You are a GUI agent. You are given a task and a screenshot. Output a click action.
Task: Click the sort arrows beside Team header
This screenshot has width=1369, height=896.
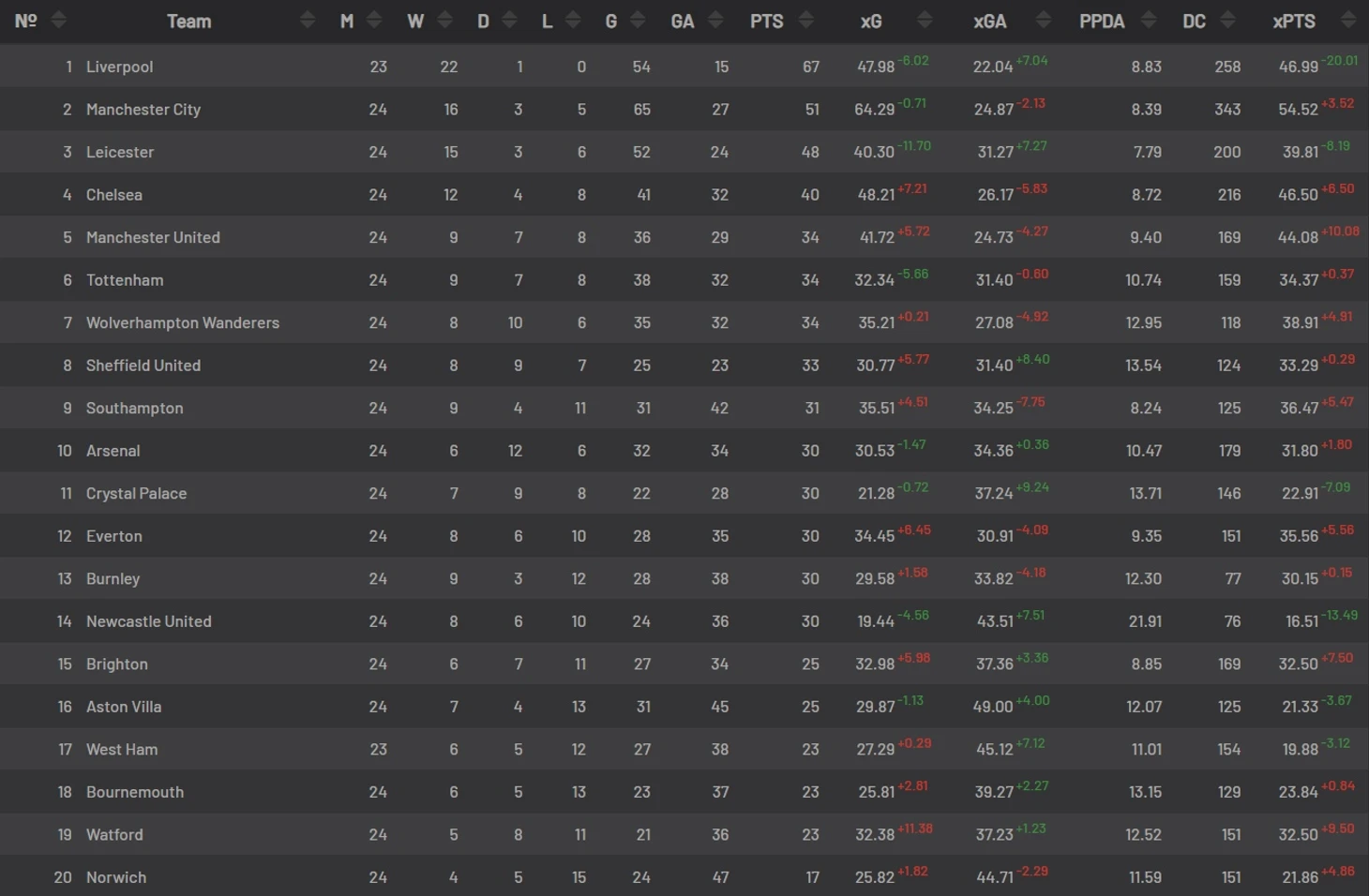307,20
